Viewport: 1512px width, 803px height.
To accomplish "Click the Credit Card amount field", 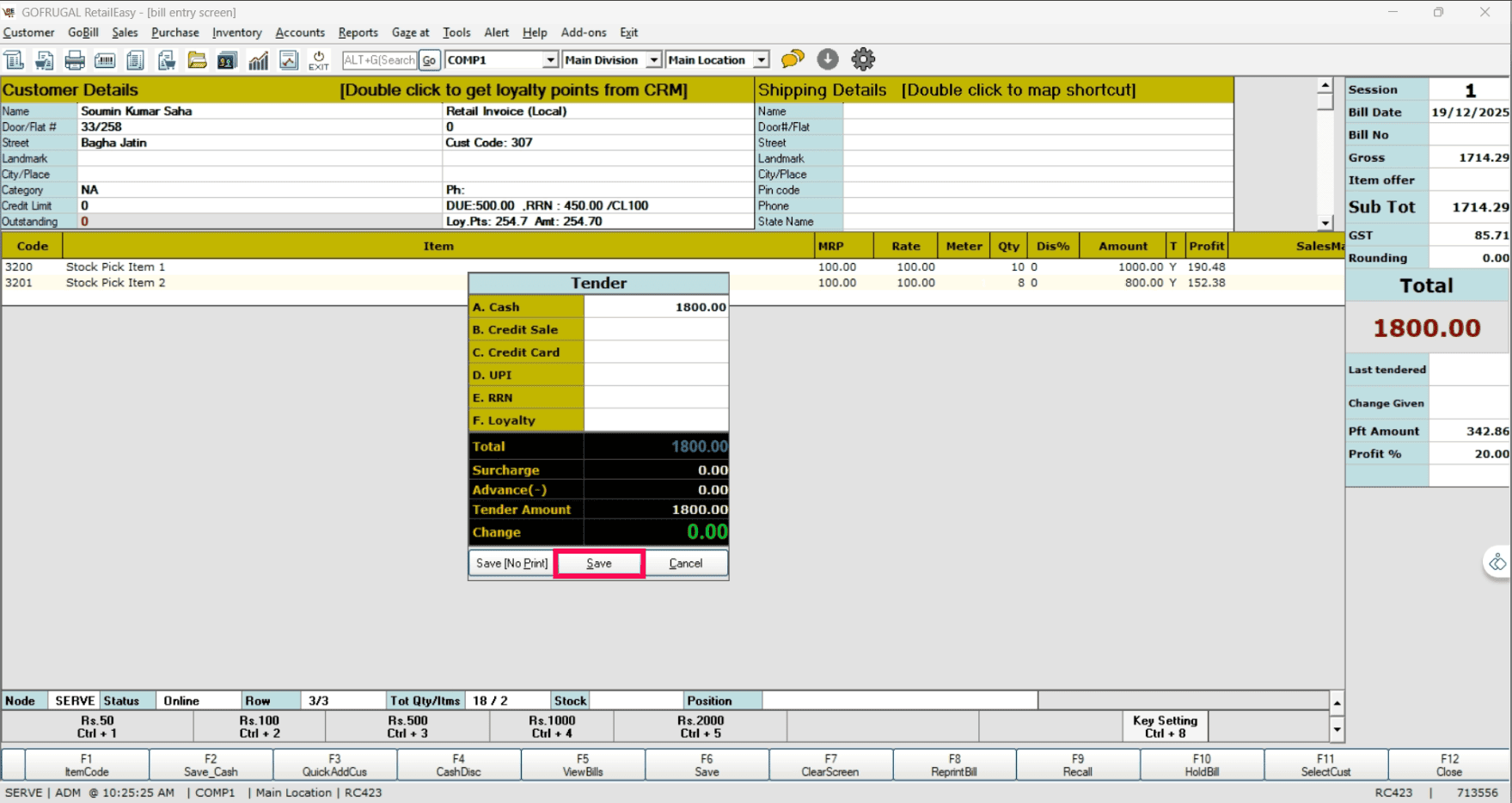I will click(656, 352).
